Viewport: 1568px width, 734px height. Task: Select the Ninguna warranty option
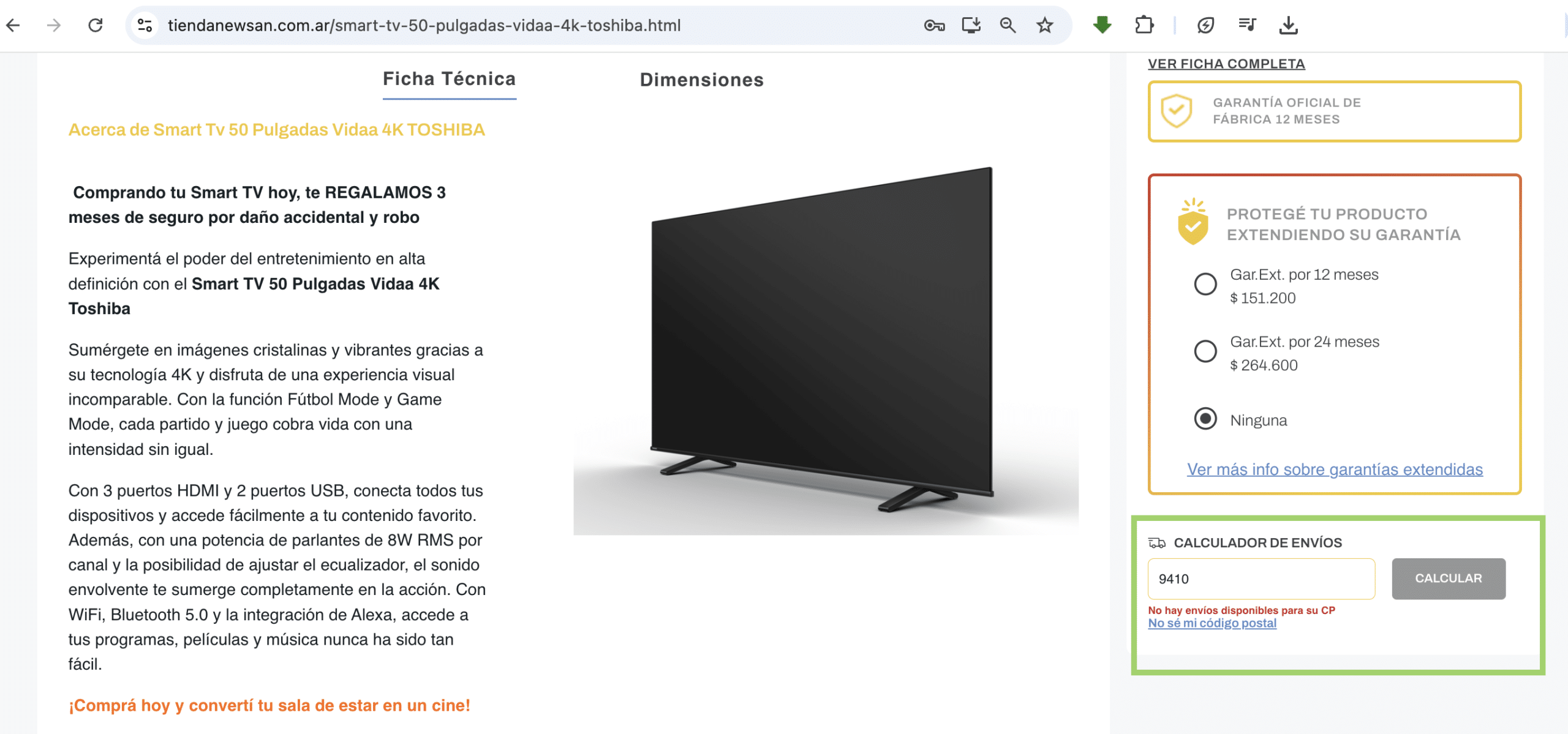tap(1205, 419)
